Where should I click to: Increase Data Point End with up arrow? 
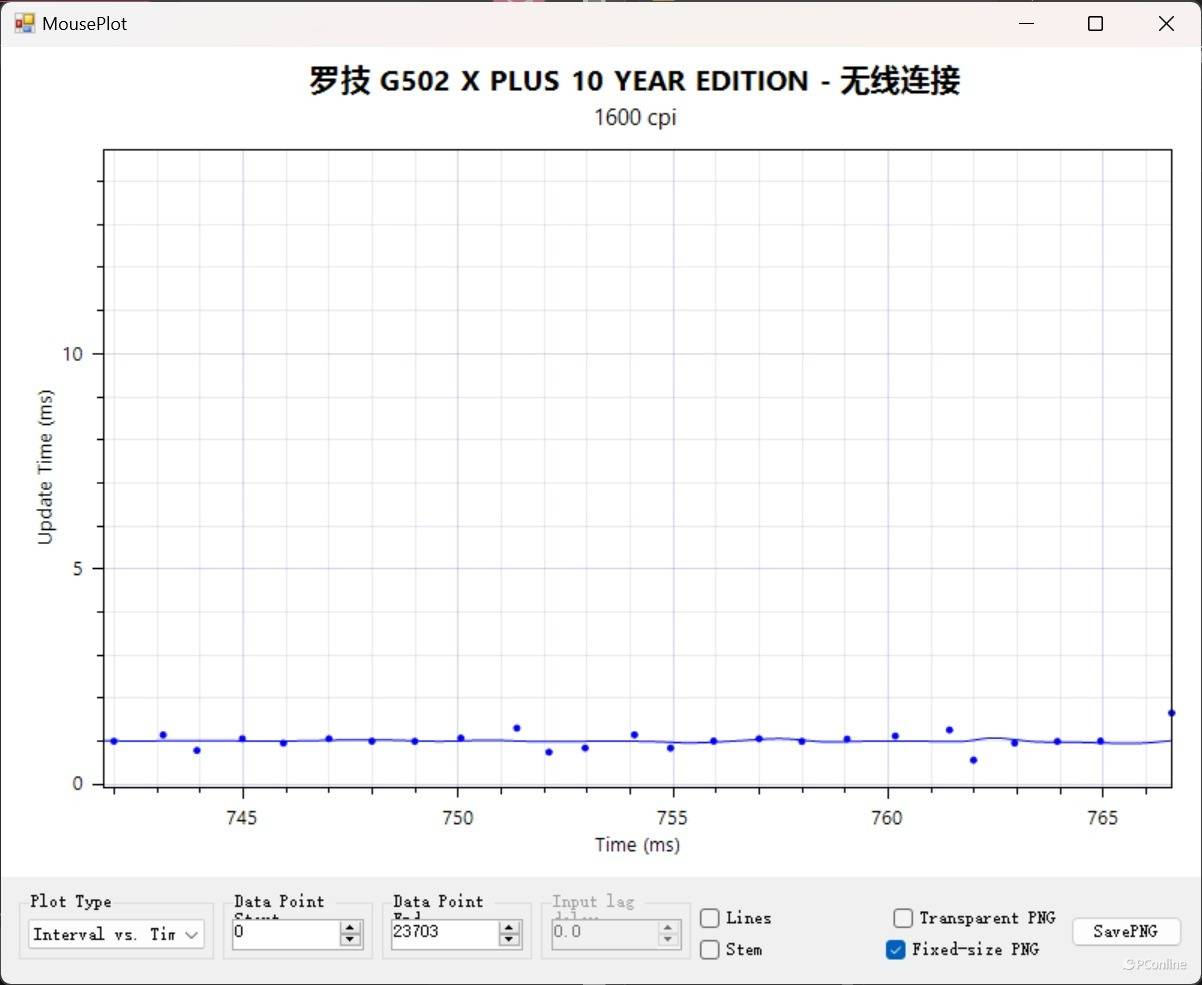[510, 928]
